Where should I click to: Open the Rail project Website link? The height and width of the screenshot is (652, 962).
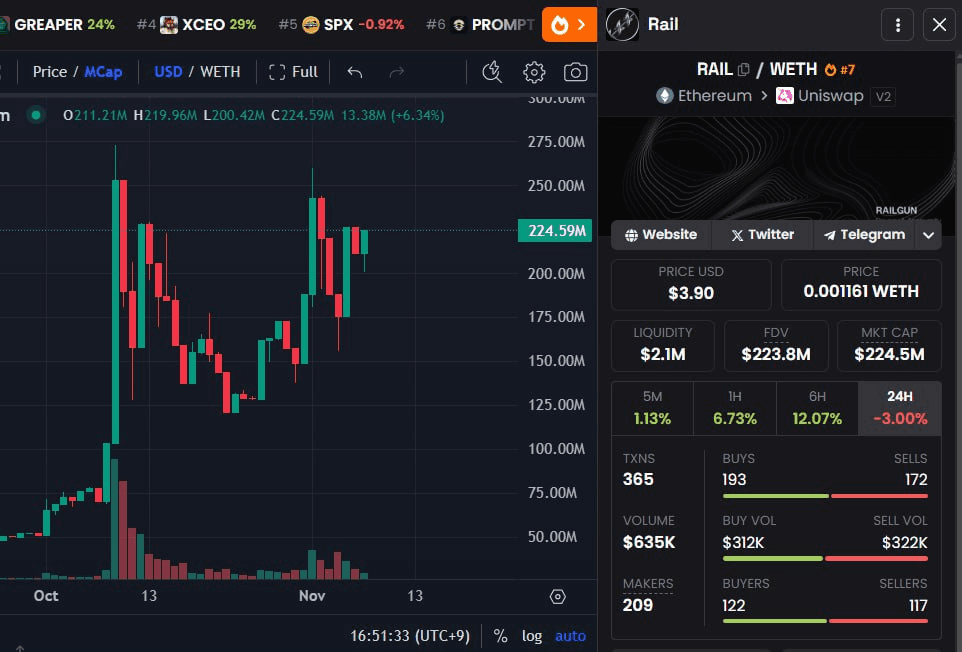[661, 235]
